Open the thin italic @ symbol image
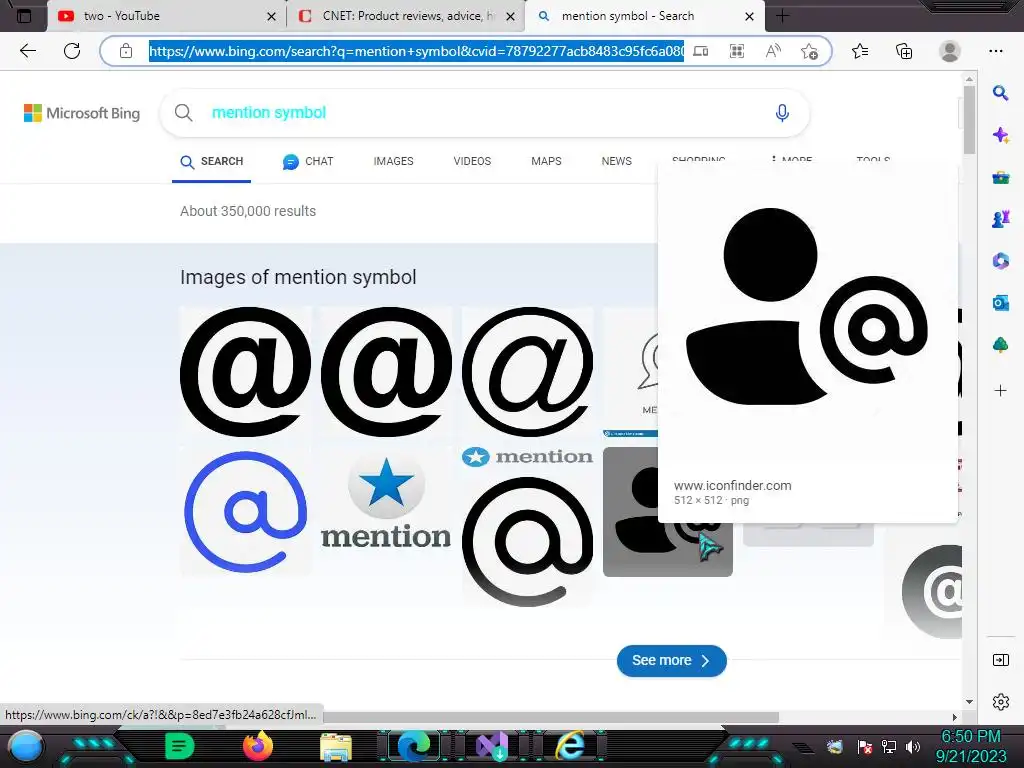 [528, 372]
